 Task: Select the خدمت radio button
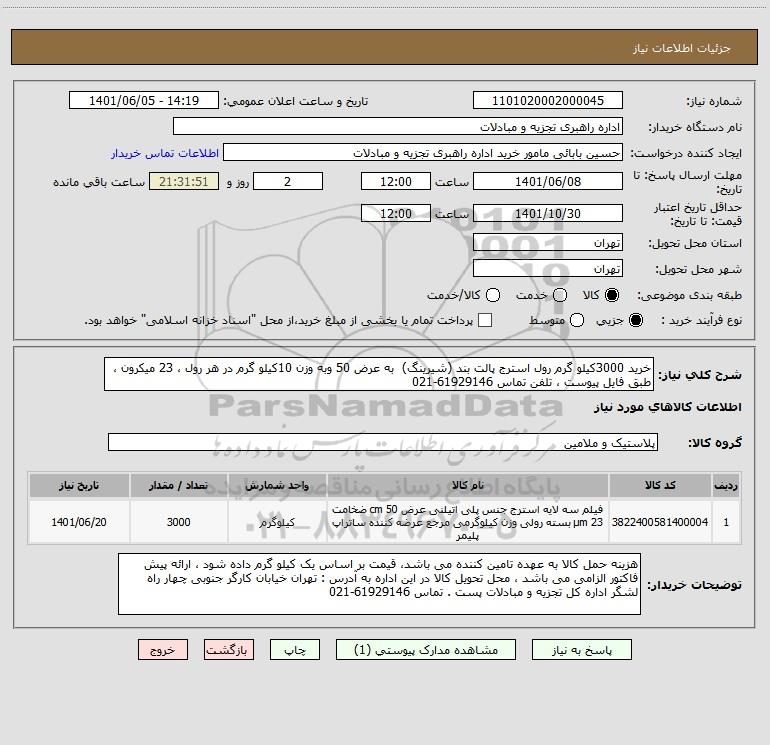pyautogui.click(x=560, y=295)
